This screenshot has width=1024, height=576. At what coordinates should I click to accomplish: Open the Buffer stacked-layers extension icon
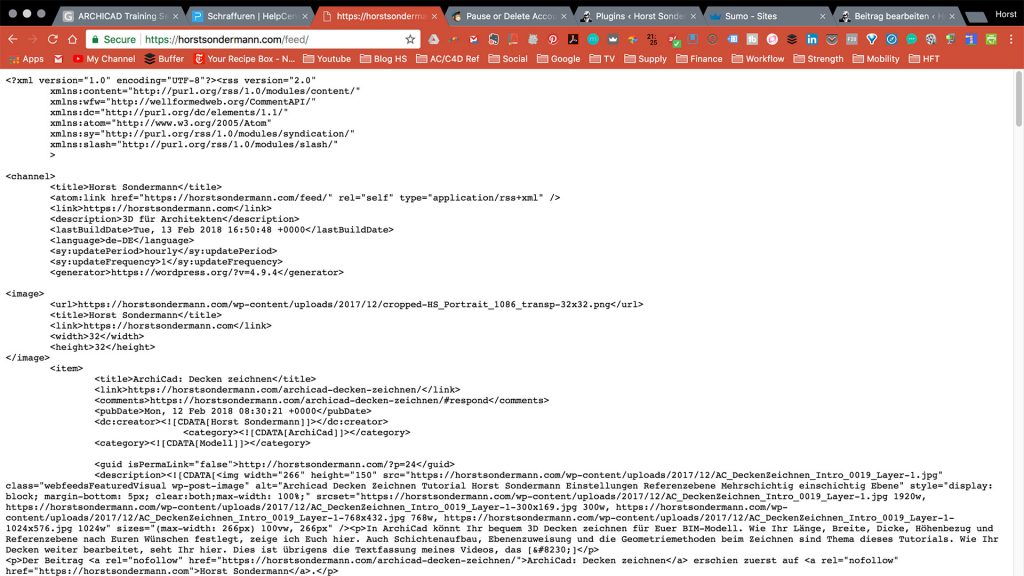click(794, 38)
